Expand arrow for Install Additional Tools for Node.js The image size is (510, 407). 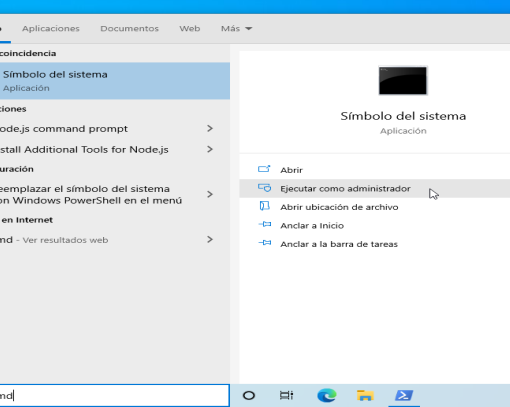point(210,149)
